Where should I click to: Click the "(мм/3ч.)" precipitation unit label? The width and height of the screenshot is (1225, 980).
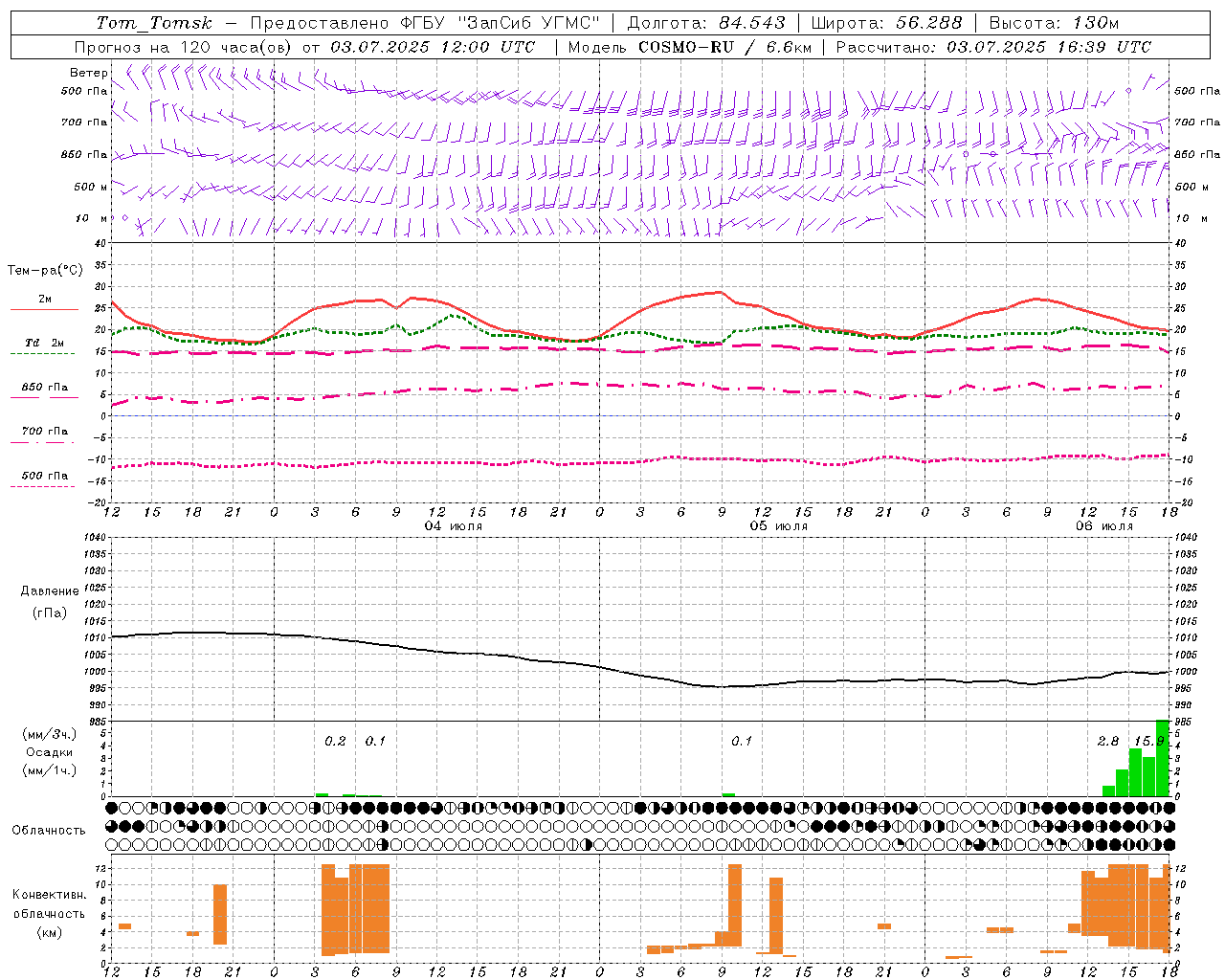click(x=50, y=735)
